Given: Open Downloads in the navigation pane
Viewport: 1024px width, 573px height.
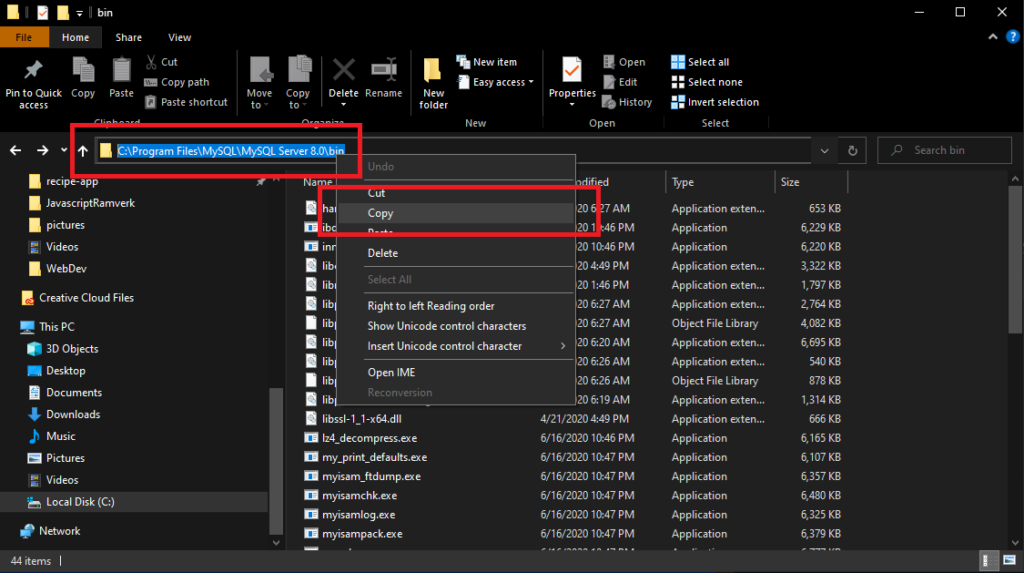Looking at the screenshot, I should pyautogui.click(x=72, y=414).
